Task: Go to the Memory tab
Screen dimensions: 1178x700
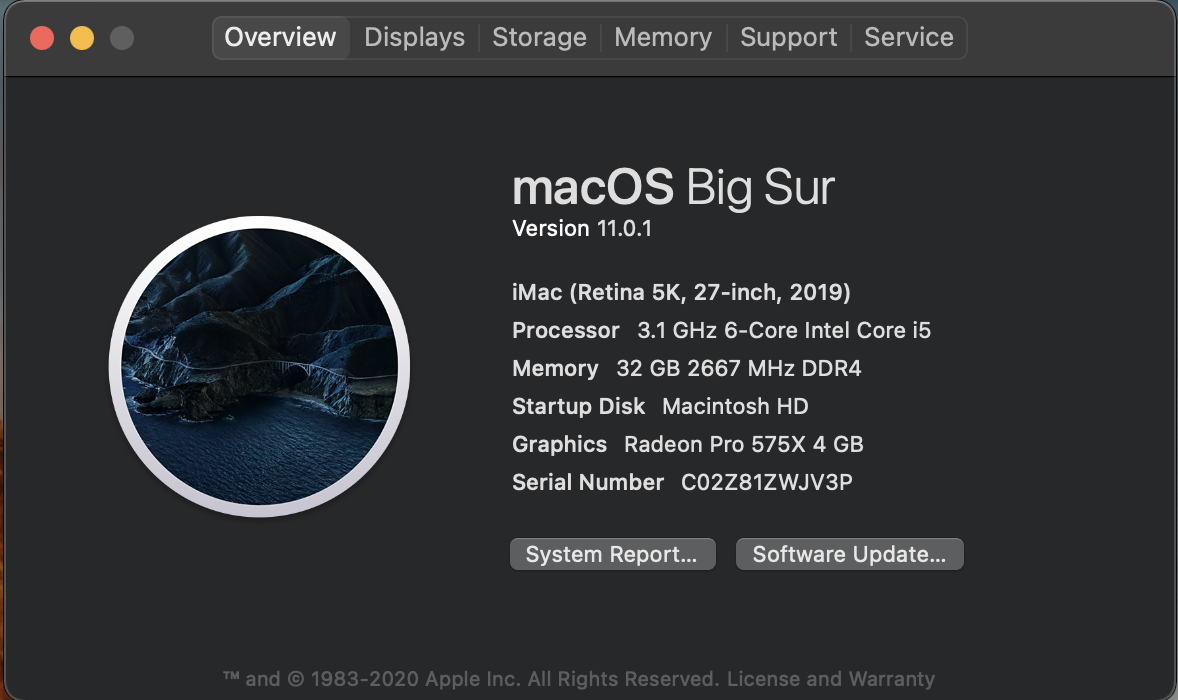Action: (x=663, y=38)
